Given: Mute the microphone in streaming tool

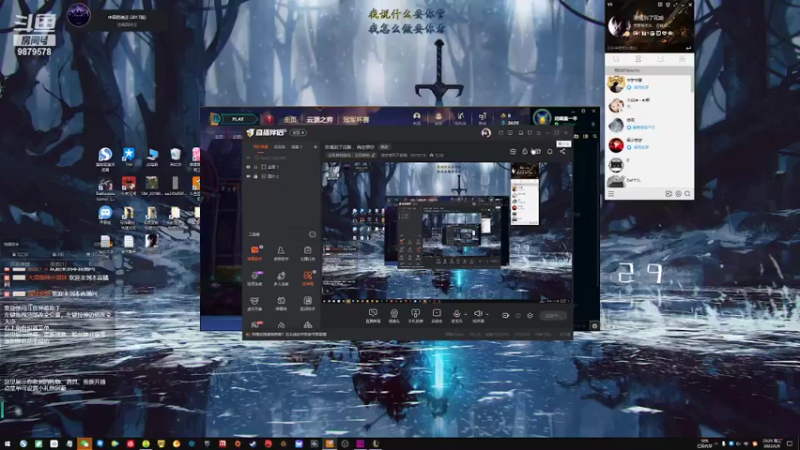Looking at the screenshot, I should [457, 314].
